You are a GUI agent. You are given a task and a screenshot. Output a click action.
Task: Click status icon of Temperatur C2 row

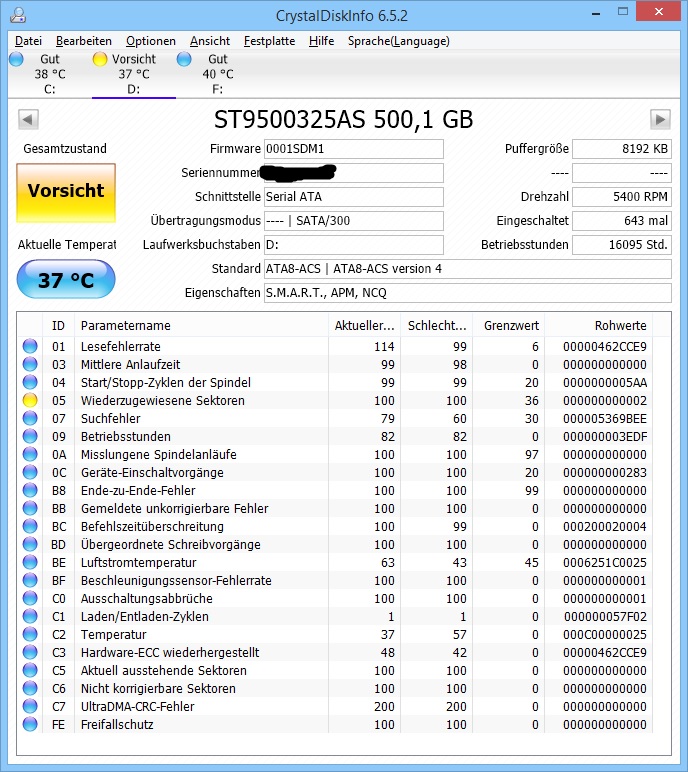tap(30, 634)
